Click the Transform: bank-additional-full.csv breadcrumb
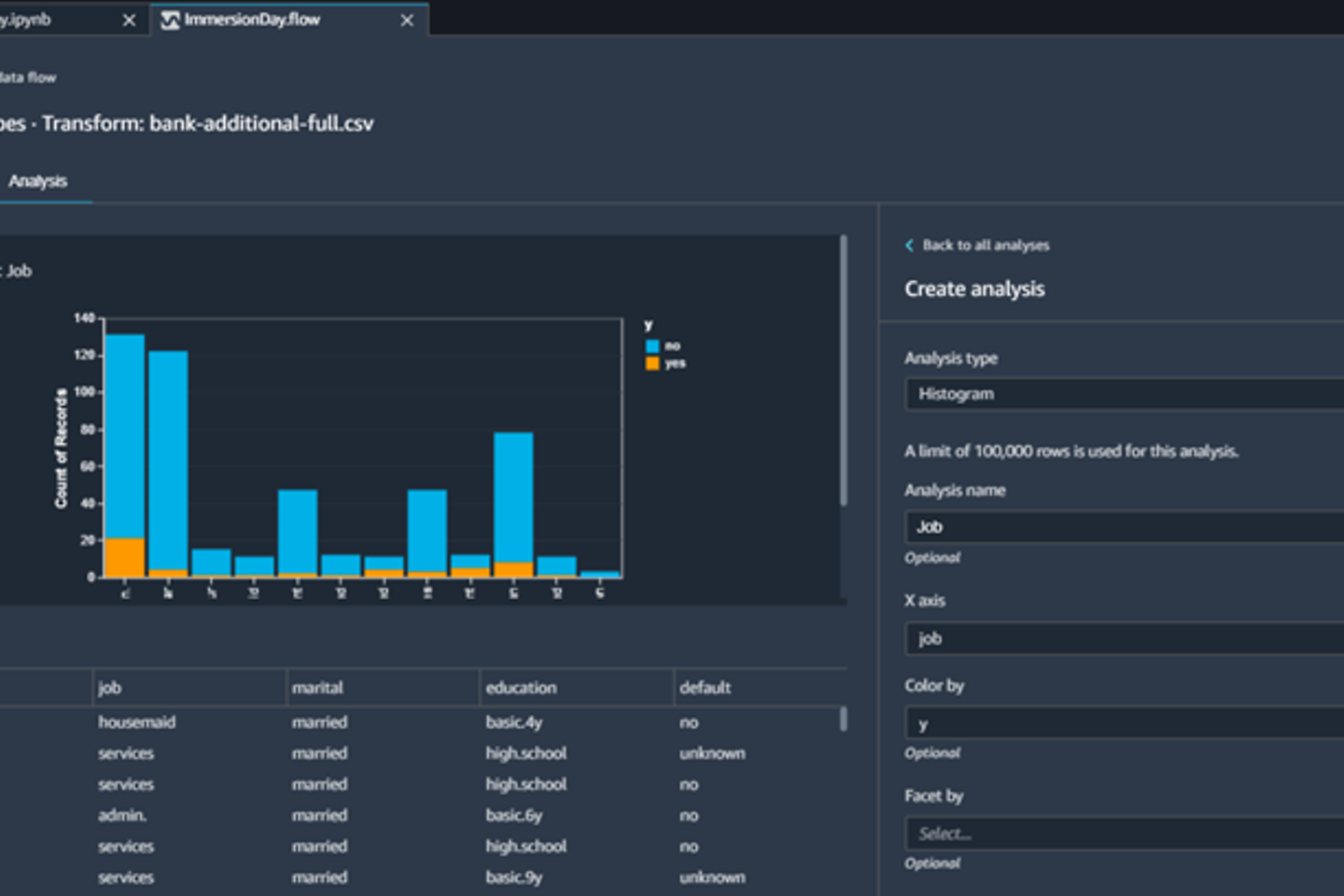The height and width of the screenshot is (896, 1344). [x=208, y=123]
